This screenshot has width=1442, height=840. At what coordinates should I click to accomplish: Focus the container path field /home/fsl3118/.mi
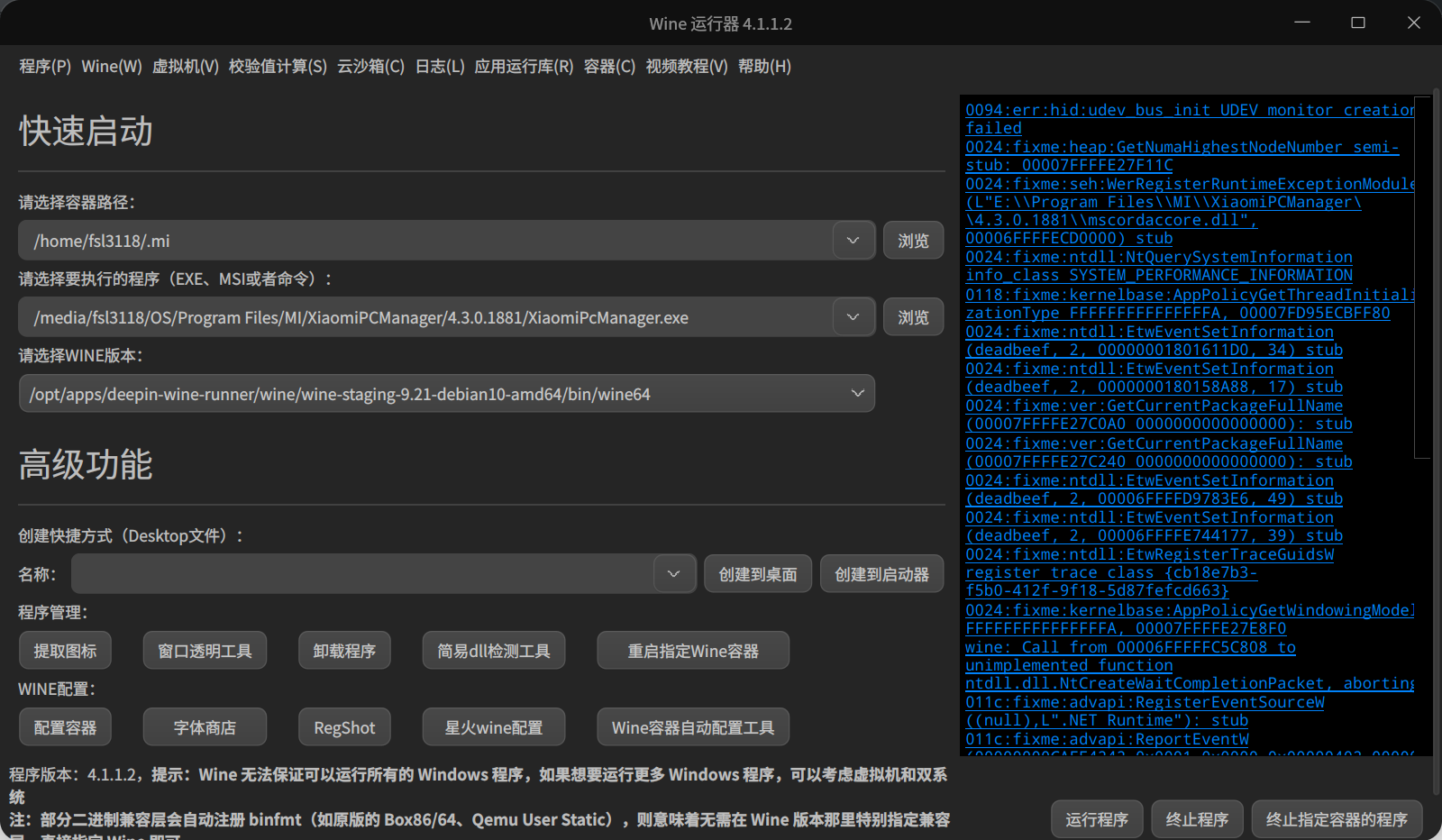[x=425, y=241]
